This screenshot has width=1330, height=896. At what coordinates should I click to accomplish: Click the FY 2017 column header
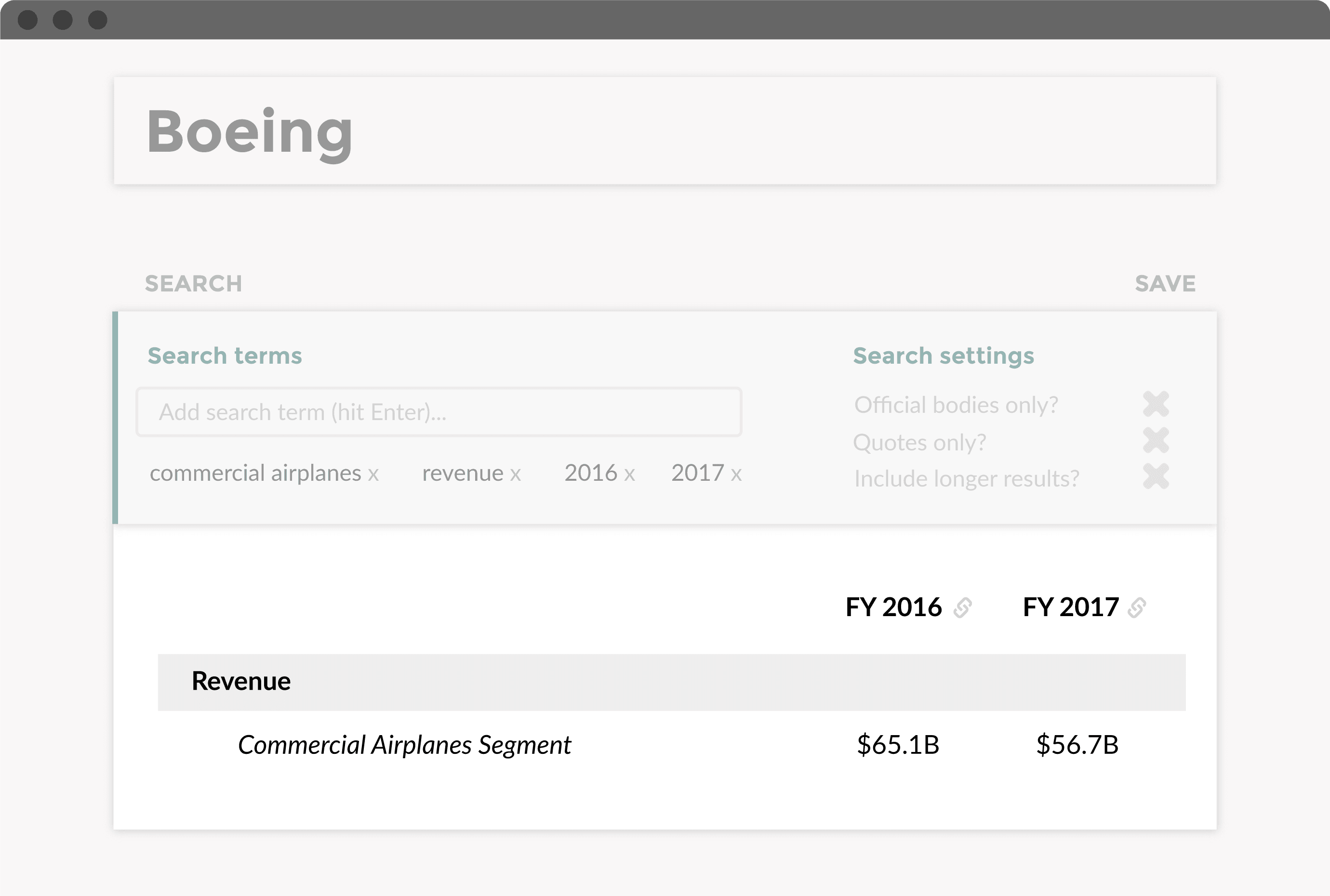tap(1071, 607)
